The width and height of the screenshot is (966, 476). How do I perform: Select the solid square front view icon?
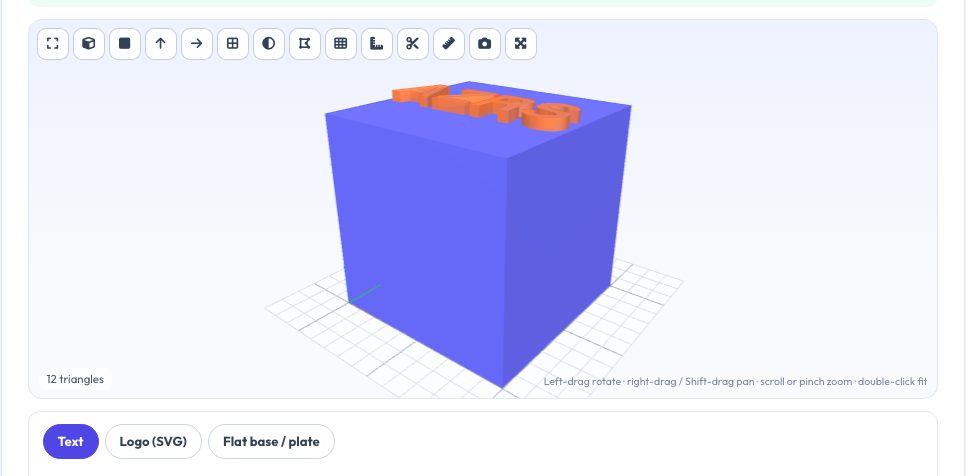click(x=125, y=44)
